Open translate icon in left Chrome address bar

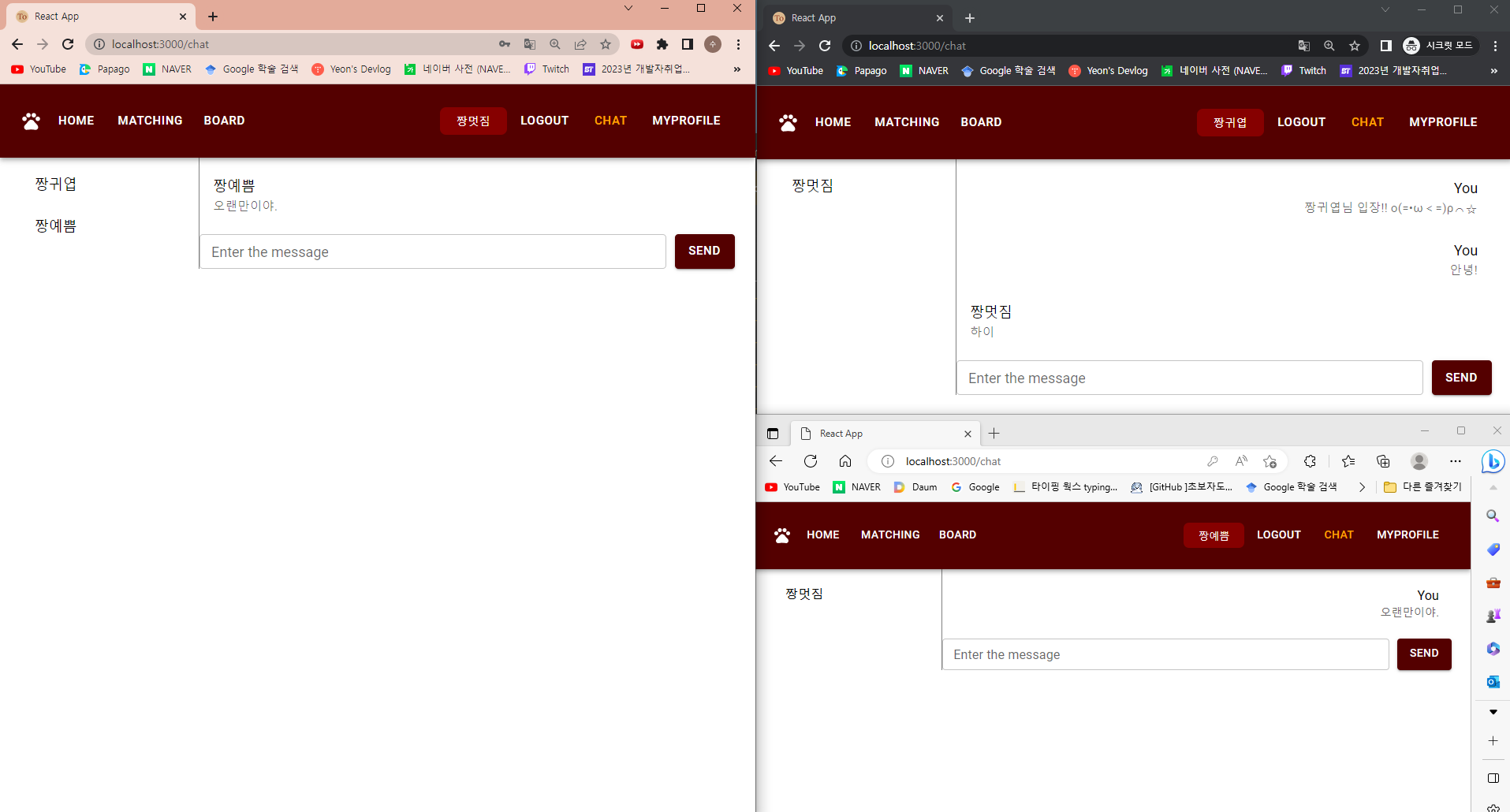point(530,44)
